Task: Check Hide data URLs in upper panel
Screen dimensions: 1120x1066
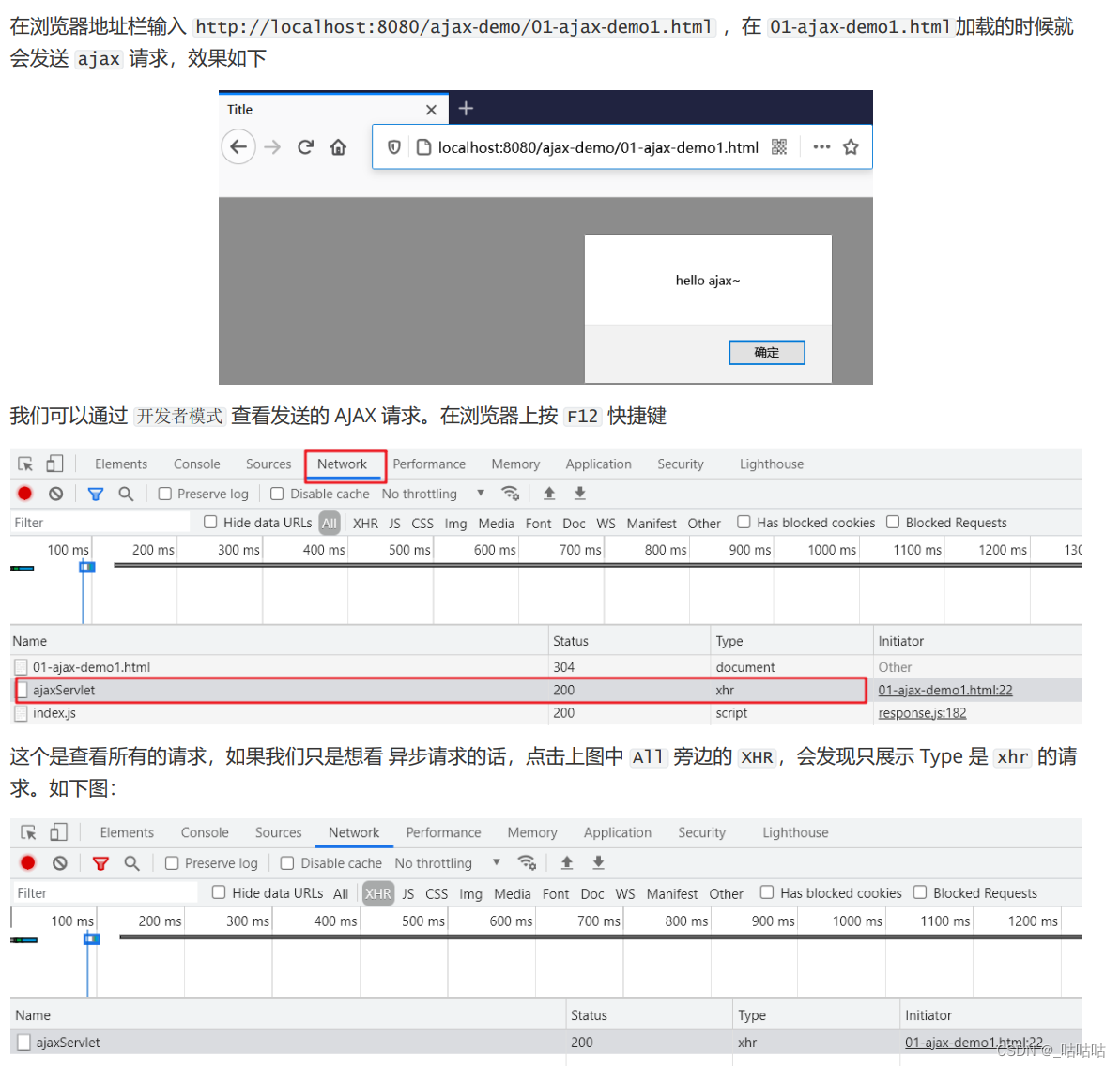Action: 210,522
